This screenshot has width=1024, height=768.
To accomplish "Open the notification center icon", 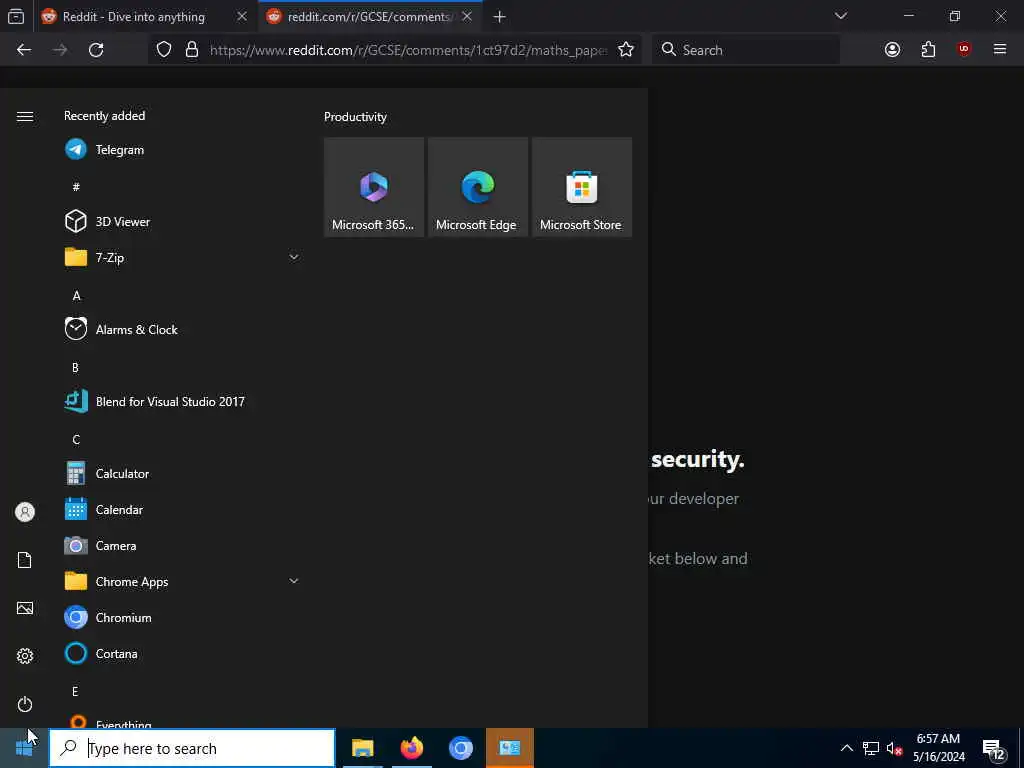I will pyautogui.click(x=994, y=750).
